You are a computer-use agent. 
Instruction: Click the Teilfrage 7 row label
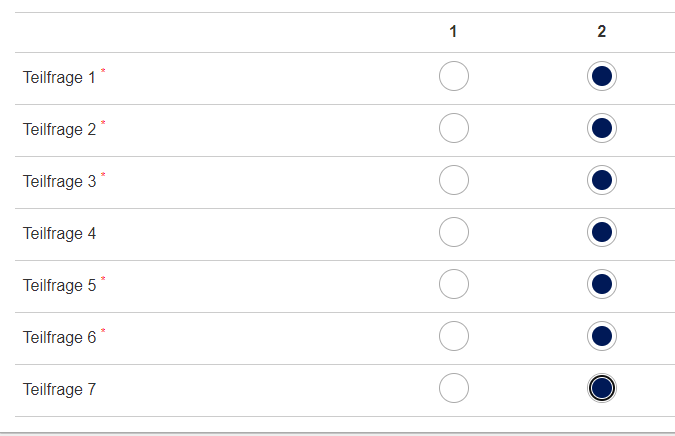[59, 390]
